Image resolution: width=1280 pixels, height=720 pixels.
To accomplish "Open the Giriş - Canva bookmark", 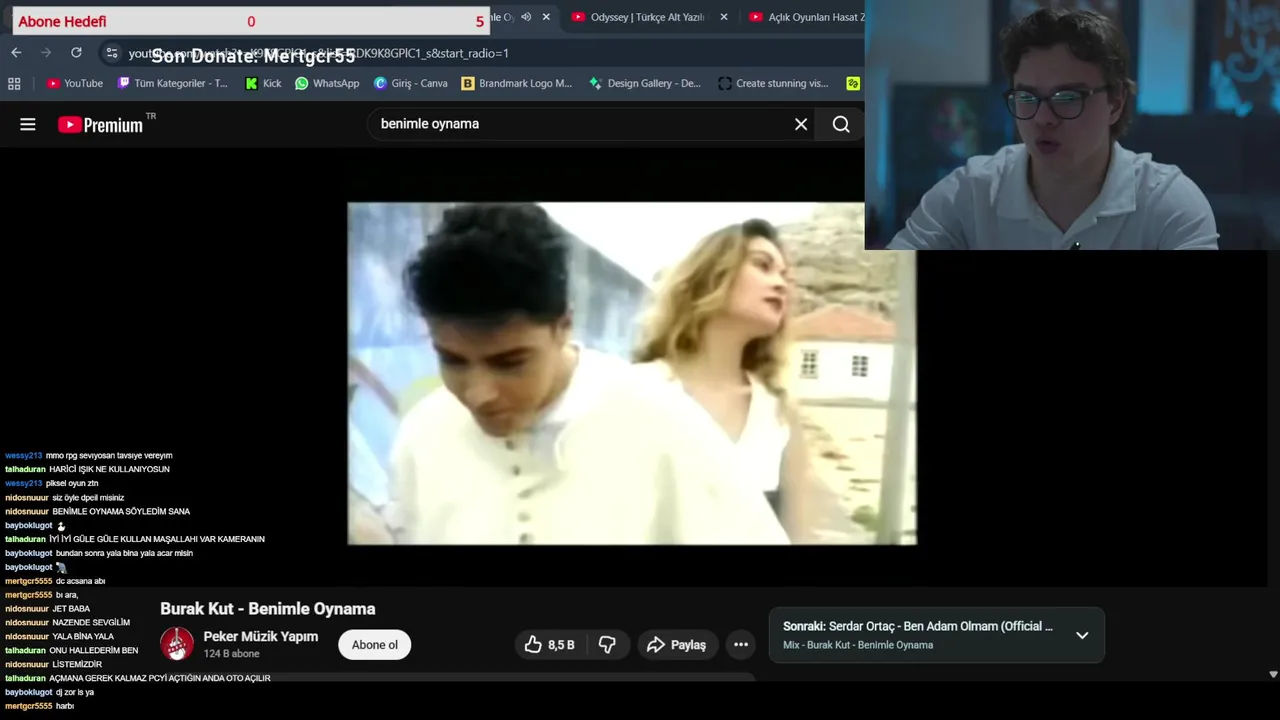I will tap(410, 84).
